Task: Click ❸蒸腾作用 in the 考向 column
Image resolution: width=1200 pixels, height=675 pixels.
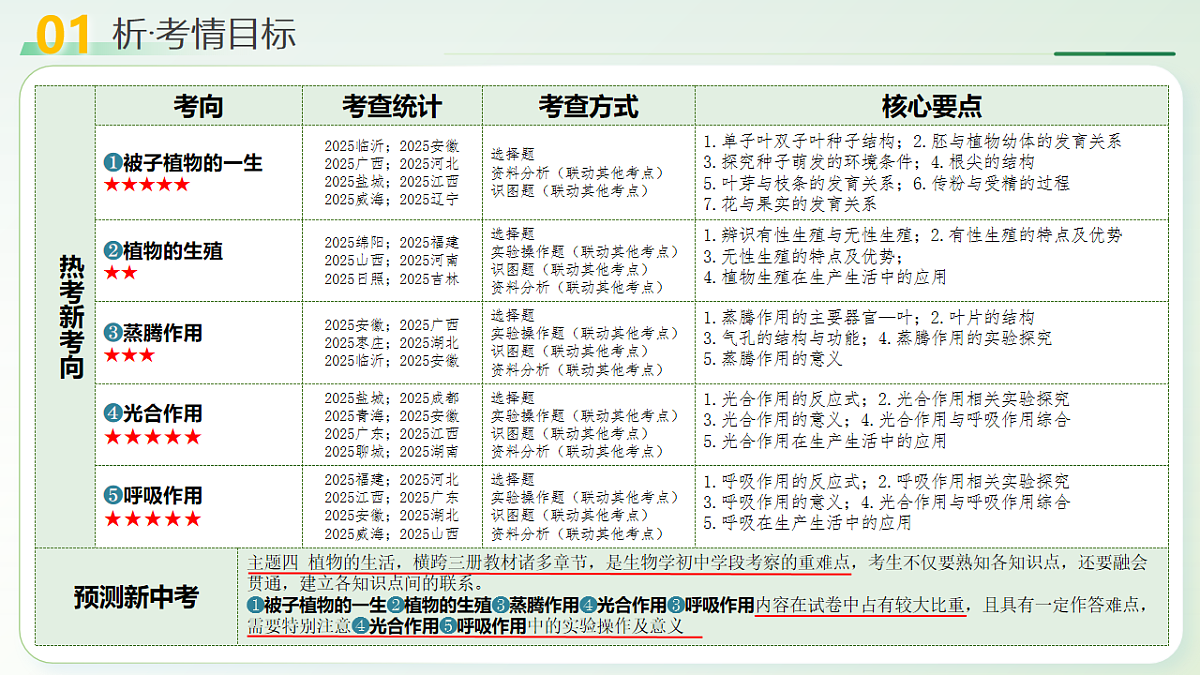Action: coord(153,333)
